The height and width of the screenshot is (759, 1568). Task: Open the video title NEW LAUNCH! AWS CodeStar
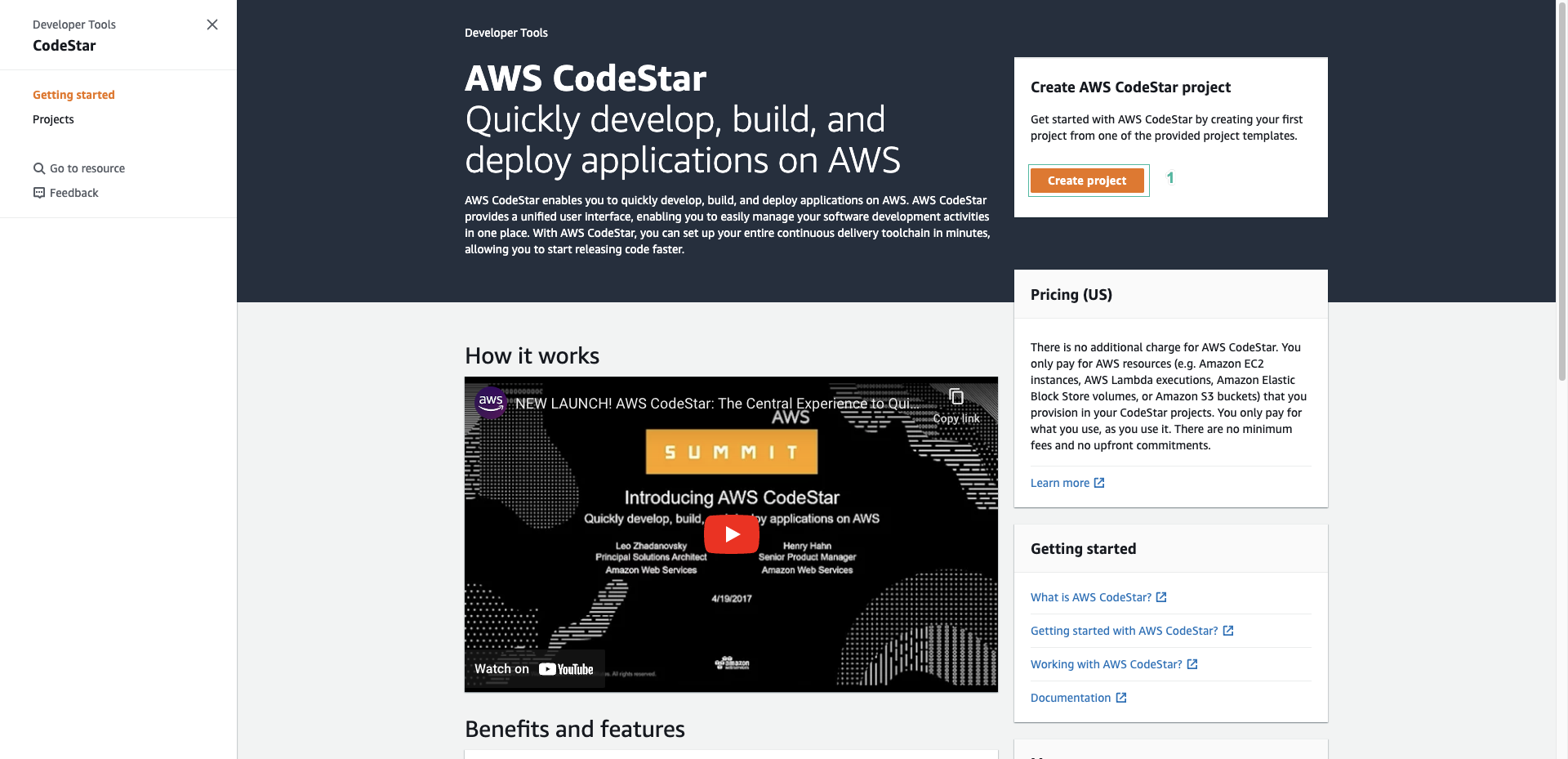(x=717, y=403)
